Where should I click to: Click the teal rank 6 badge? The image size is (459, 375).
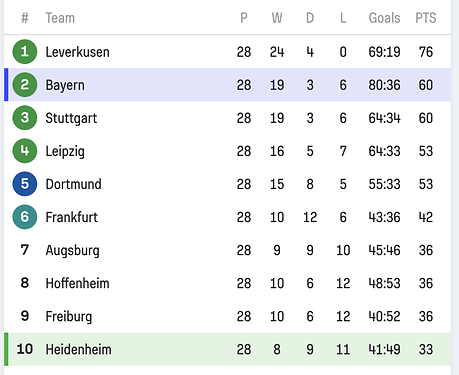point(25,217)
